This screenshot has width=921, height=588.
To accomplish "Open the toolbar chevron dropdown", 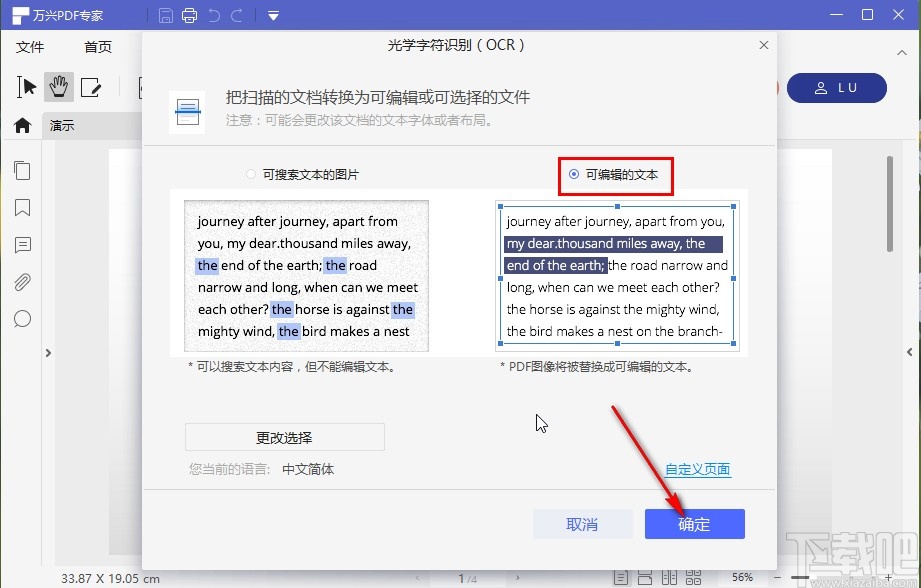I will 272,14.
